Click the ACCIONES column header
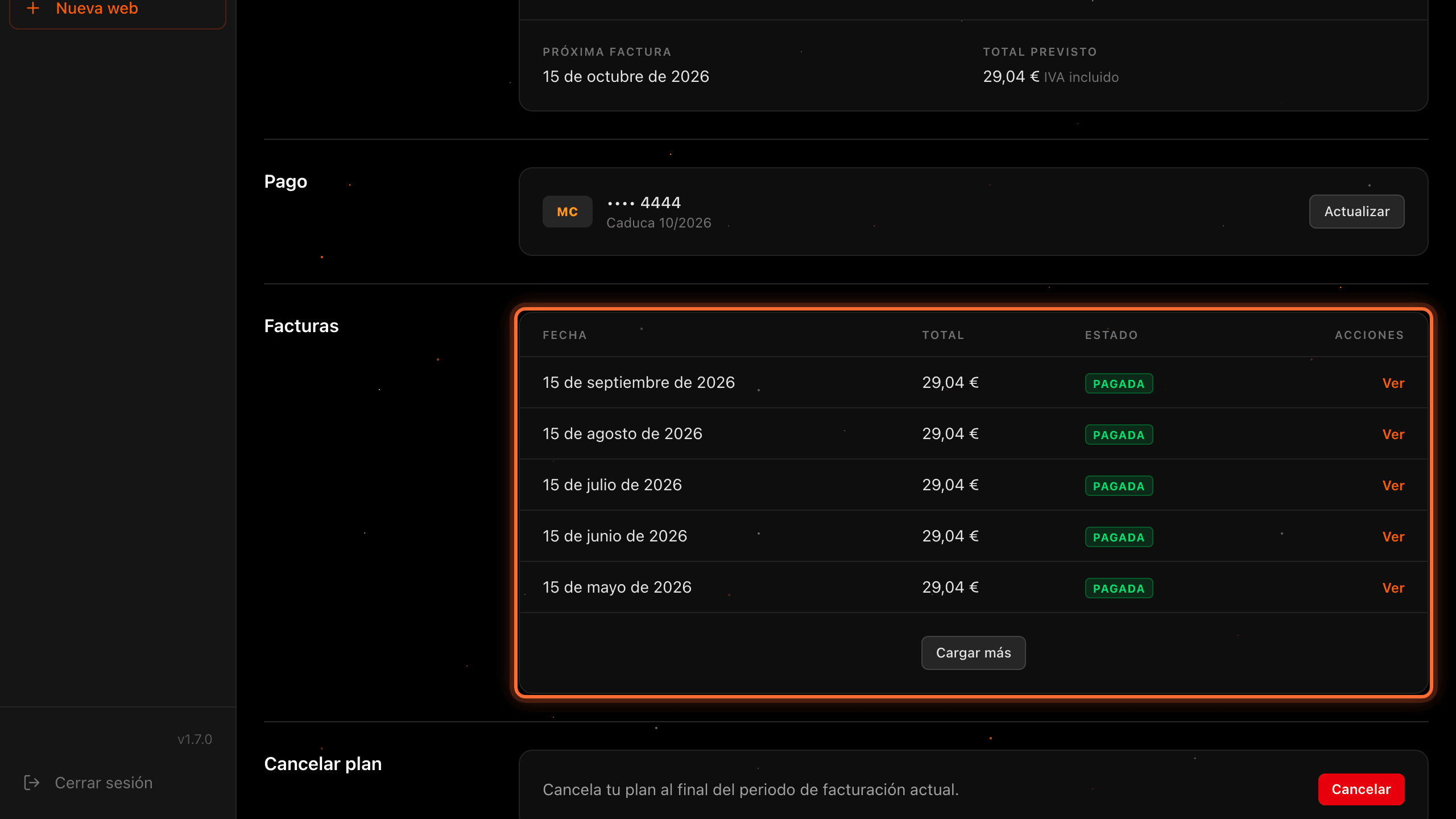Viewport: 1456px width, 819px height. [1370, 335]
